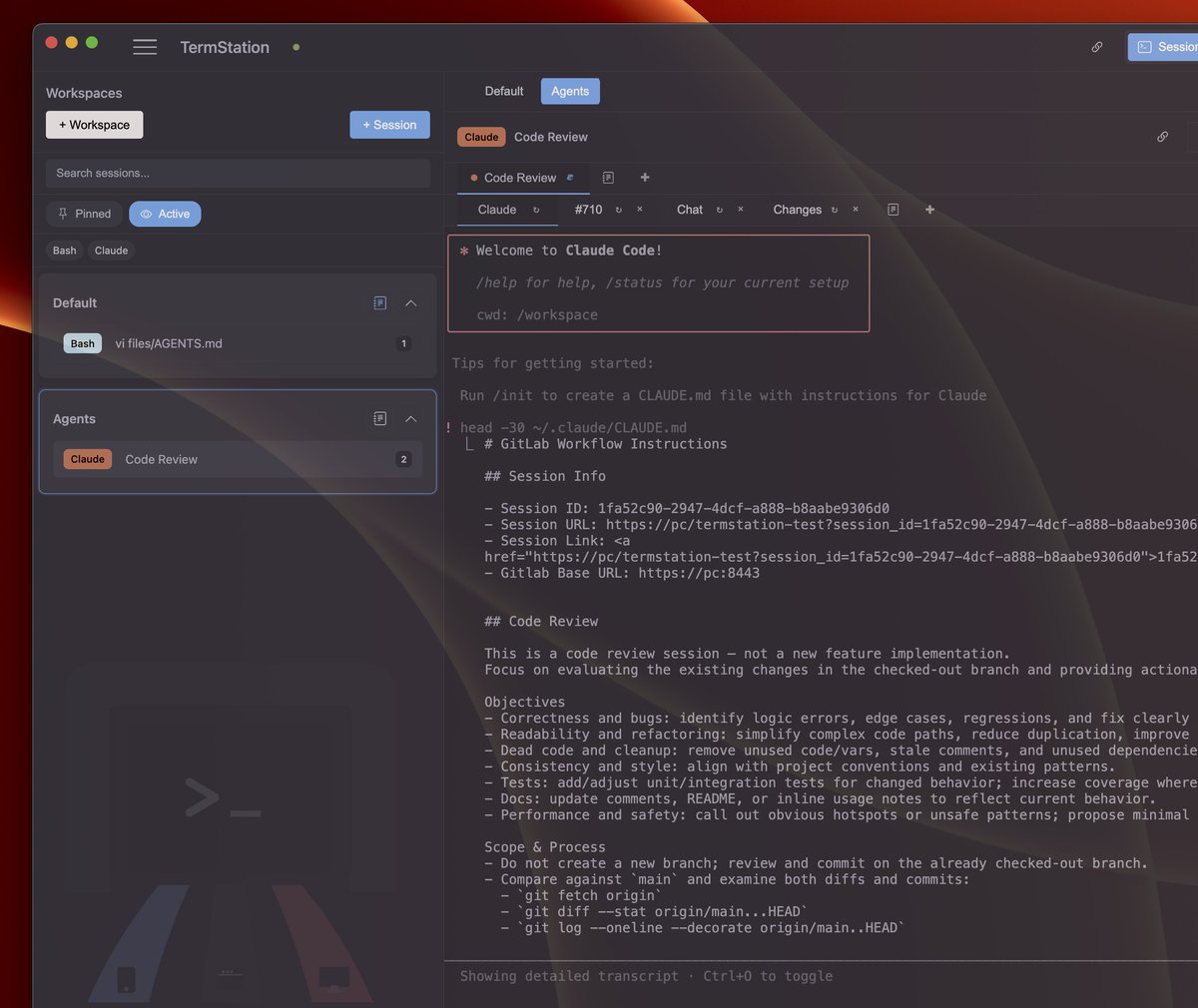
Task: Open the Chat sub-tab
Action: [x=690, y=210]
